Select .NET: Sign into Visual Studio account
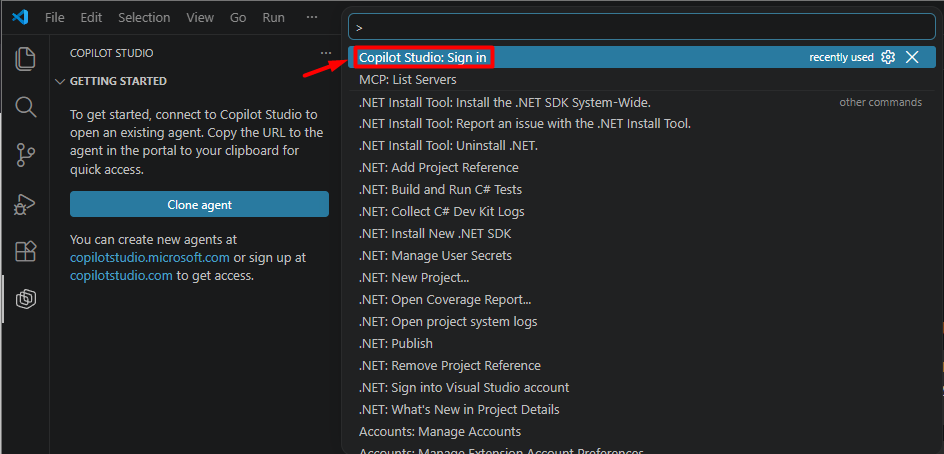 pyautogui.click(x=642, y=387)
